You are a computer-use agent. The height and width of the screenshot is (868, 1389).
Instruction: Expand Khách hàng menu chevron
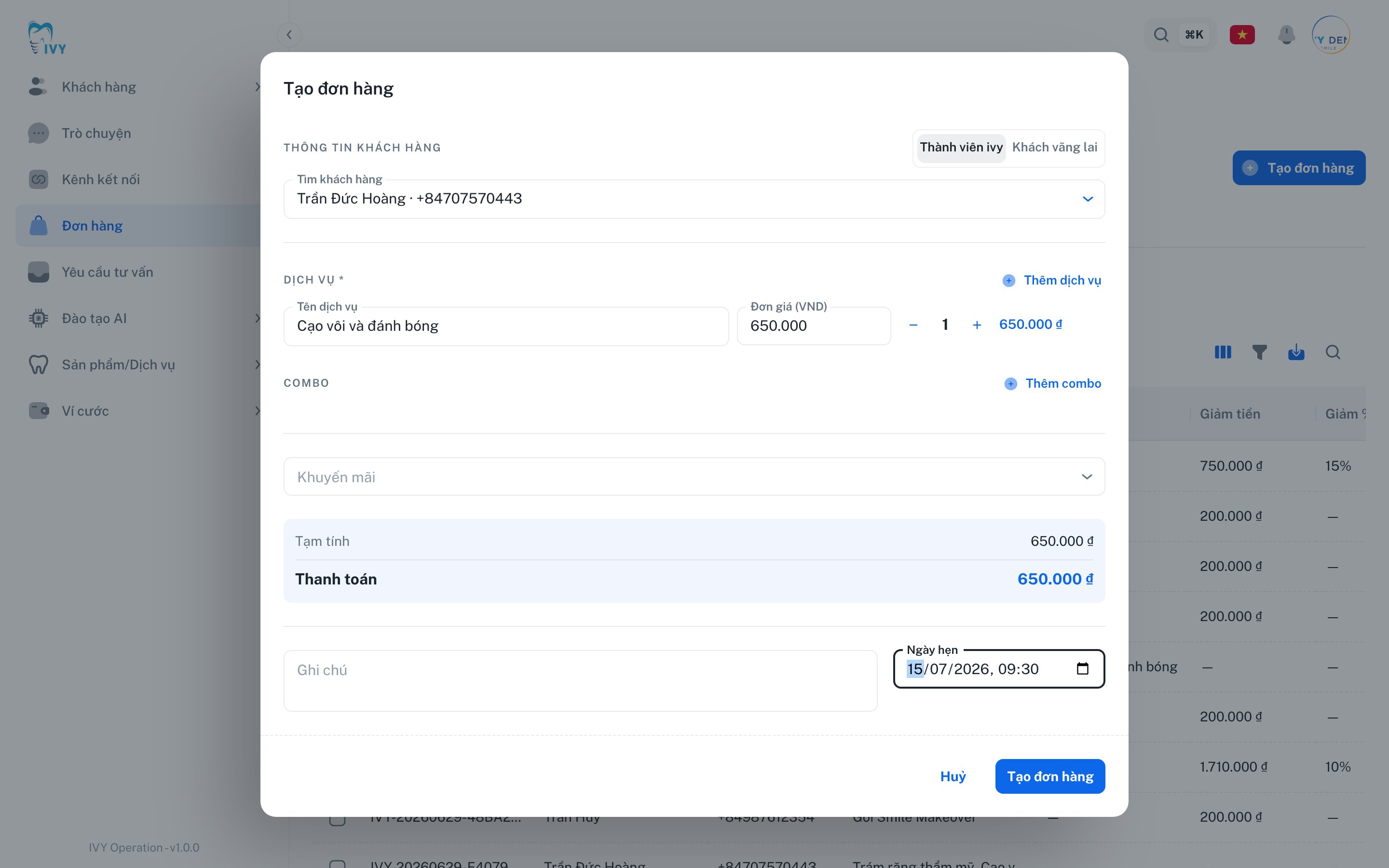click(x=257, y=87)
